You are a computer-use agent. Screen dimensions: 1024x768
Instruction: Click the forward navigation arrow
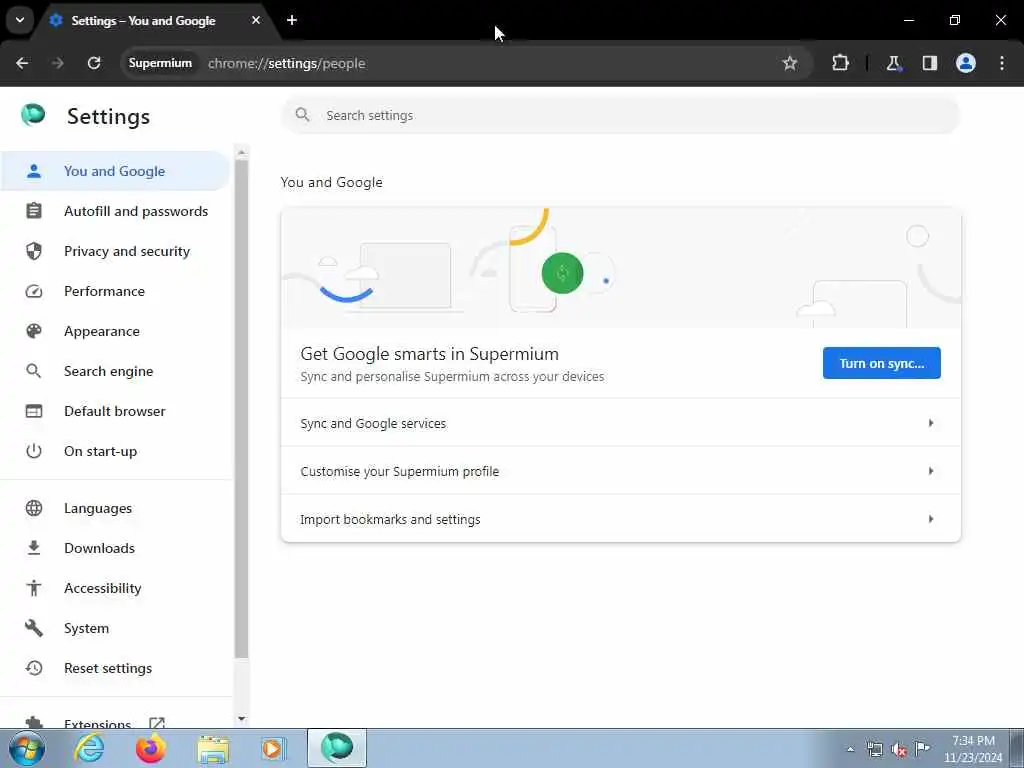coord(57,63)
